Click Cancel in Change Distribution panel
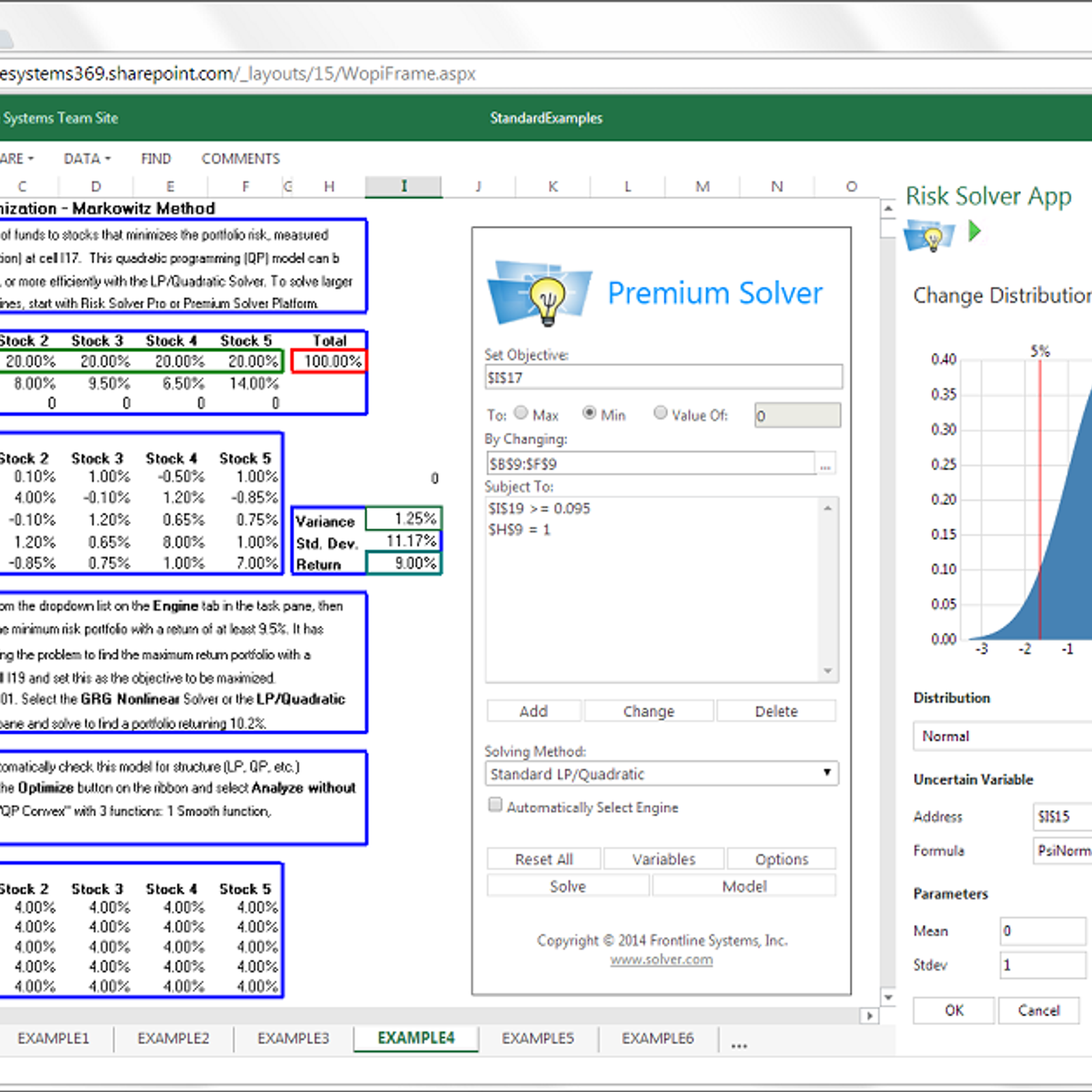Image resolution: width=1092 pixels, height=1092 pixels. pos(1039,1011)
